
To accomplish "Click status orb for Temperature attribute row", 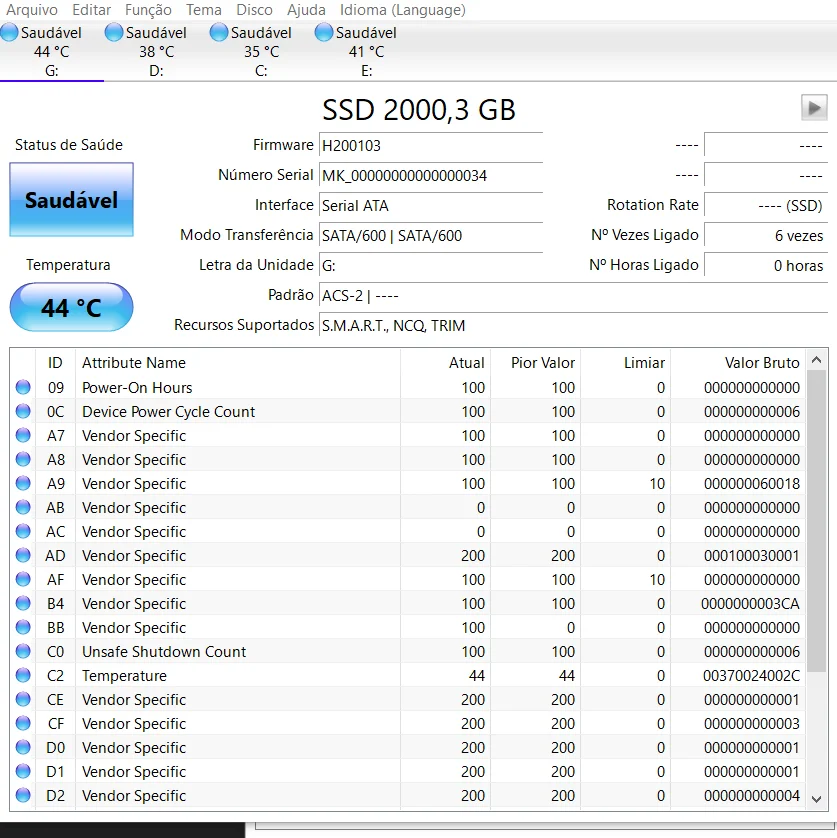I will point(23,676).
